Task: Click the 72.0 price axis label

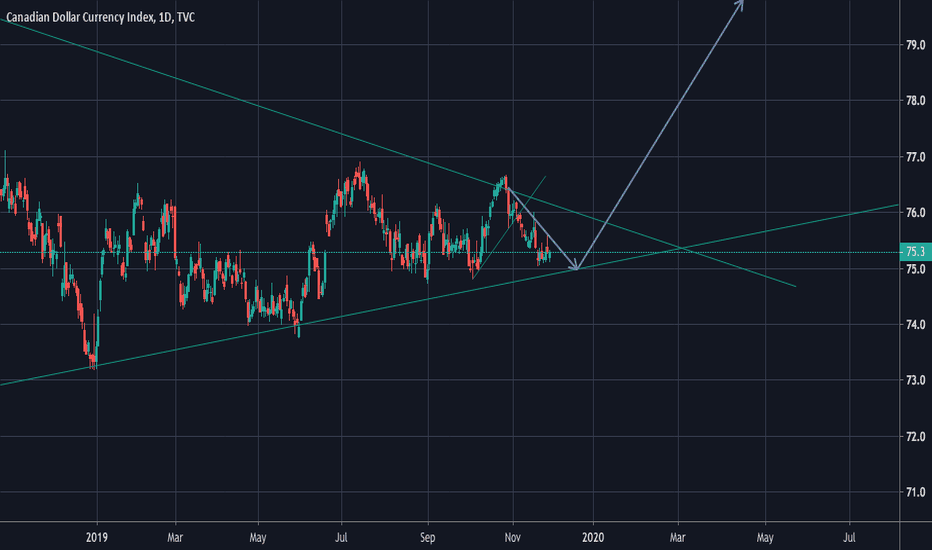Action: coord(916,436)
